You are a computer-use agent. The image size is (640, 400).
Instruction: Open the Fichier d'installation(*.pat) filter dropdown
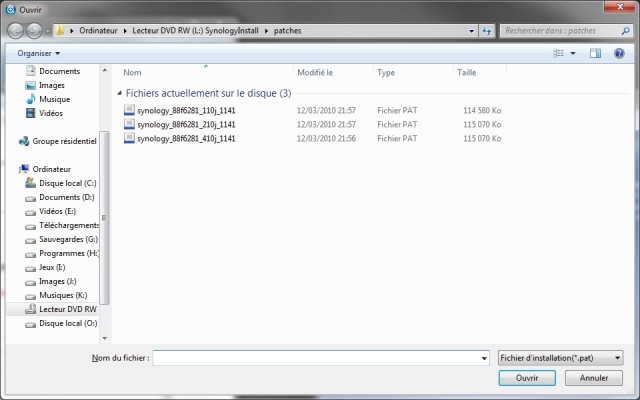pyautogui.click(x=560, y=358)
